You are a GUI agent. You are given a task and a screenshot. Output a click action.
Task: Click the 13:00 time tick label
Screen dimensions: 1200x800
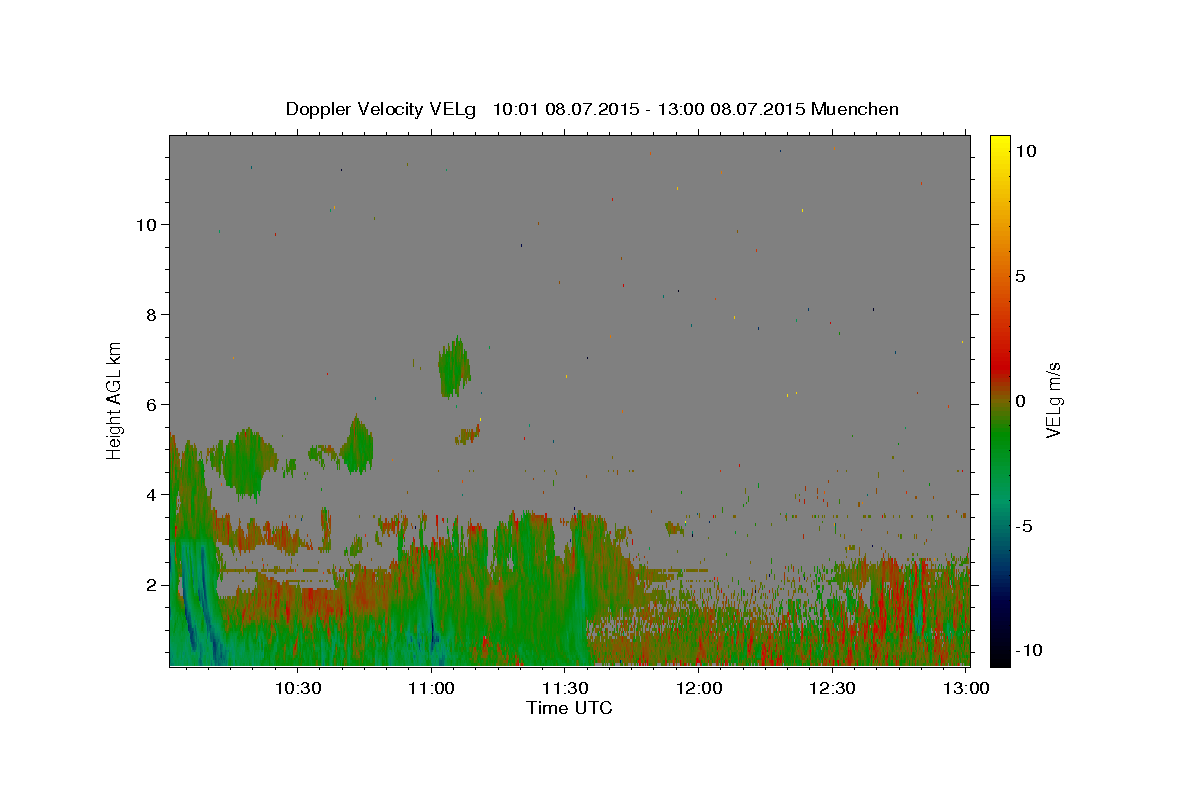click(965, 688)
